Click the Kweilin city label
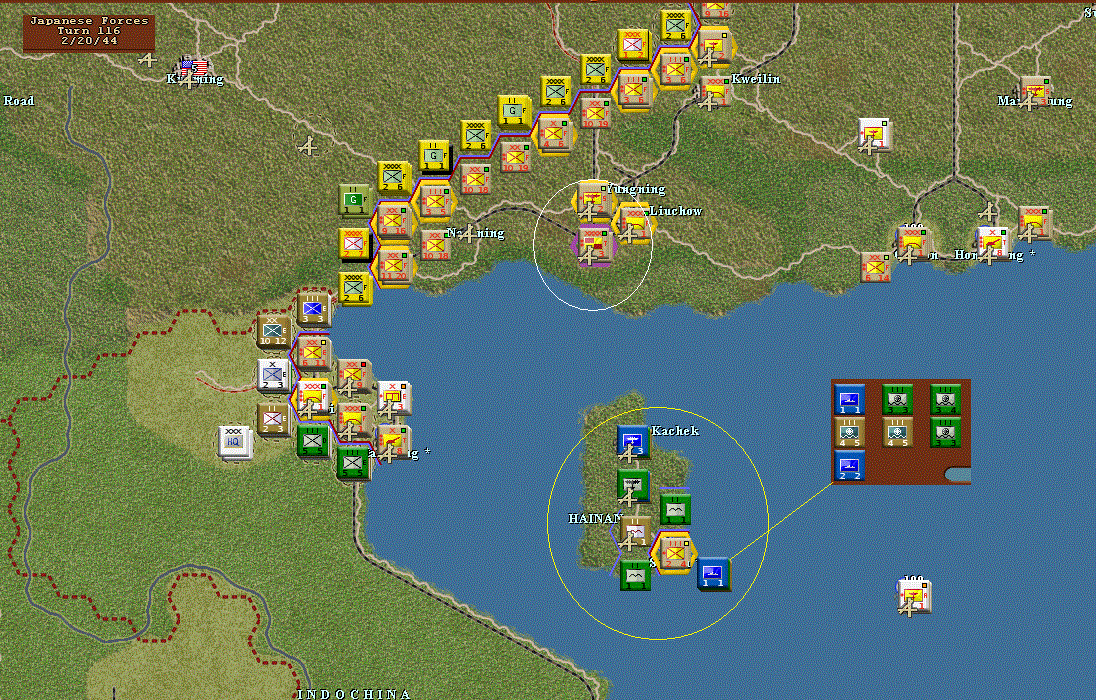This screenshot has height=700, width=1096. tap(756, 79)
